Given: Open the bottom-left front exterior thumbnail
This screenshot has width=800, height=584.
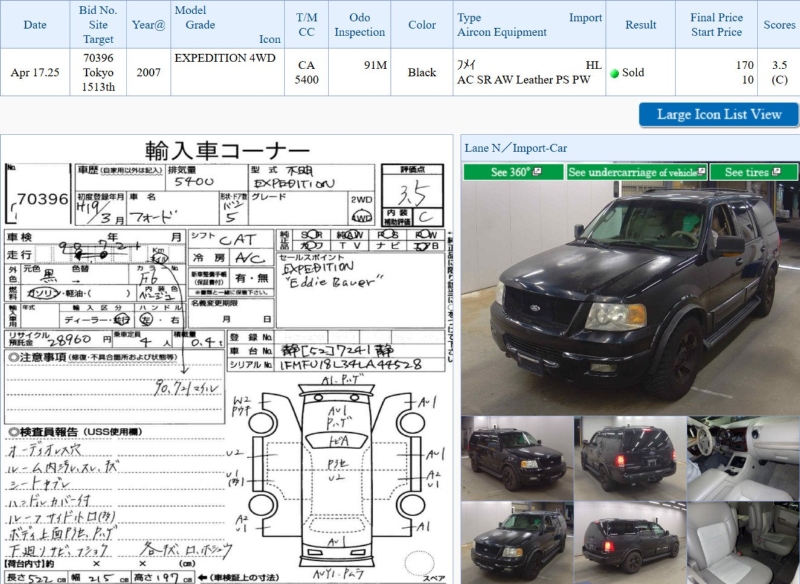Looking at the screenshot, I should coord(516,541).
